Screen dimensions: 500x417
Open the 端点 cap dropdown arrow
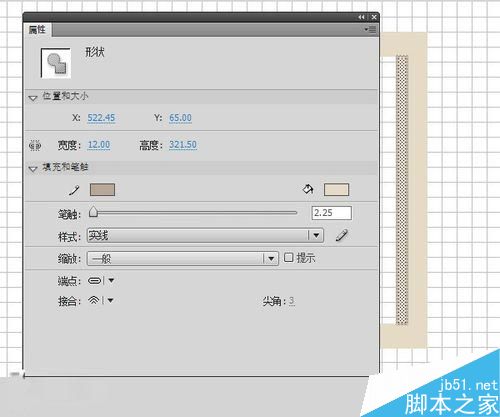111,281
